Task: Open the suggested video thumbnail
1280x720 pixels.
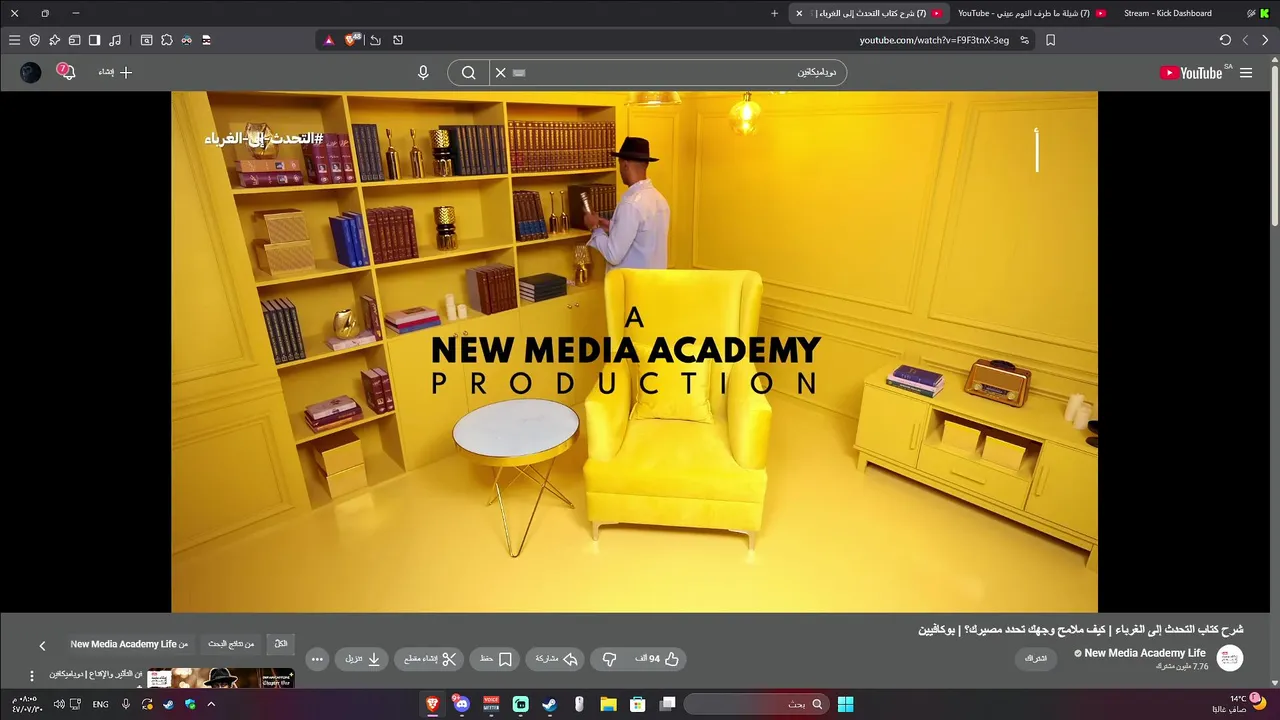Action: (x=221, y=679)
